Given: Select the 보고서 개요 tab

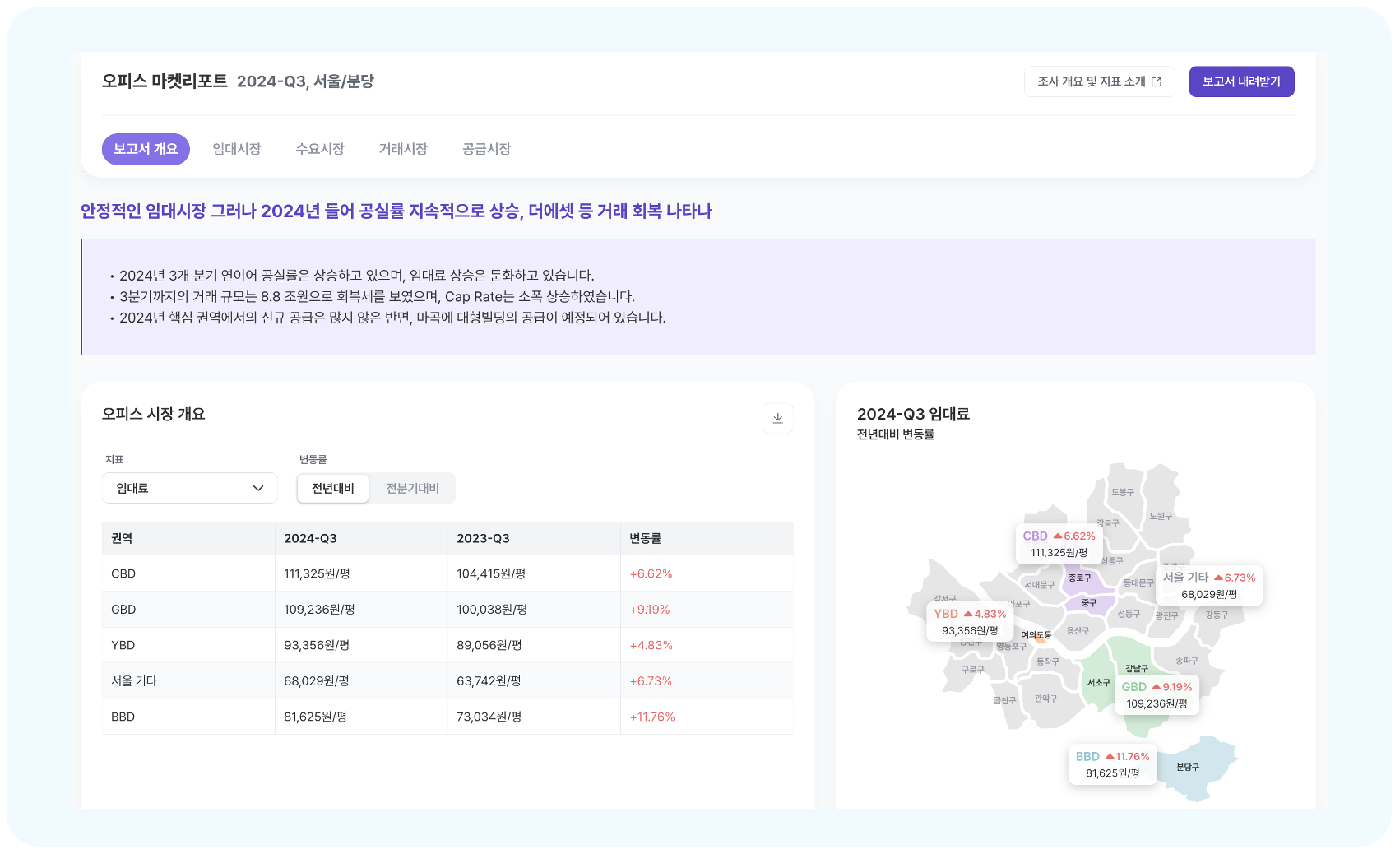Looking at the screenshot, I should pyautogui.click(x=146, y=149).
